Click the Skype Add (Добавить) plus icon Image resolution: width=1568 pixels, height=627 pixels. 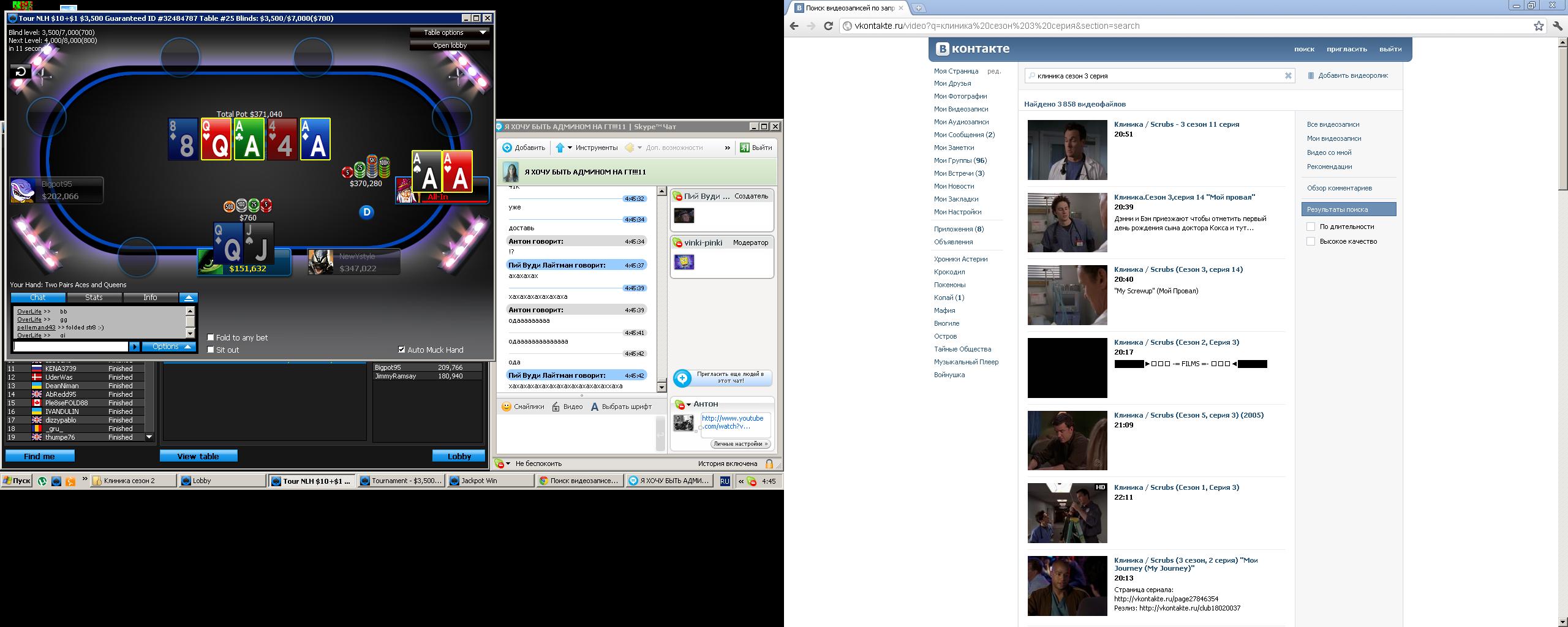507,148
